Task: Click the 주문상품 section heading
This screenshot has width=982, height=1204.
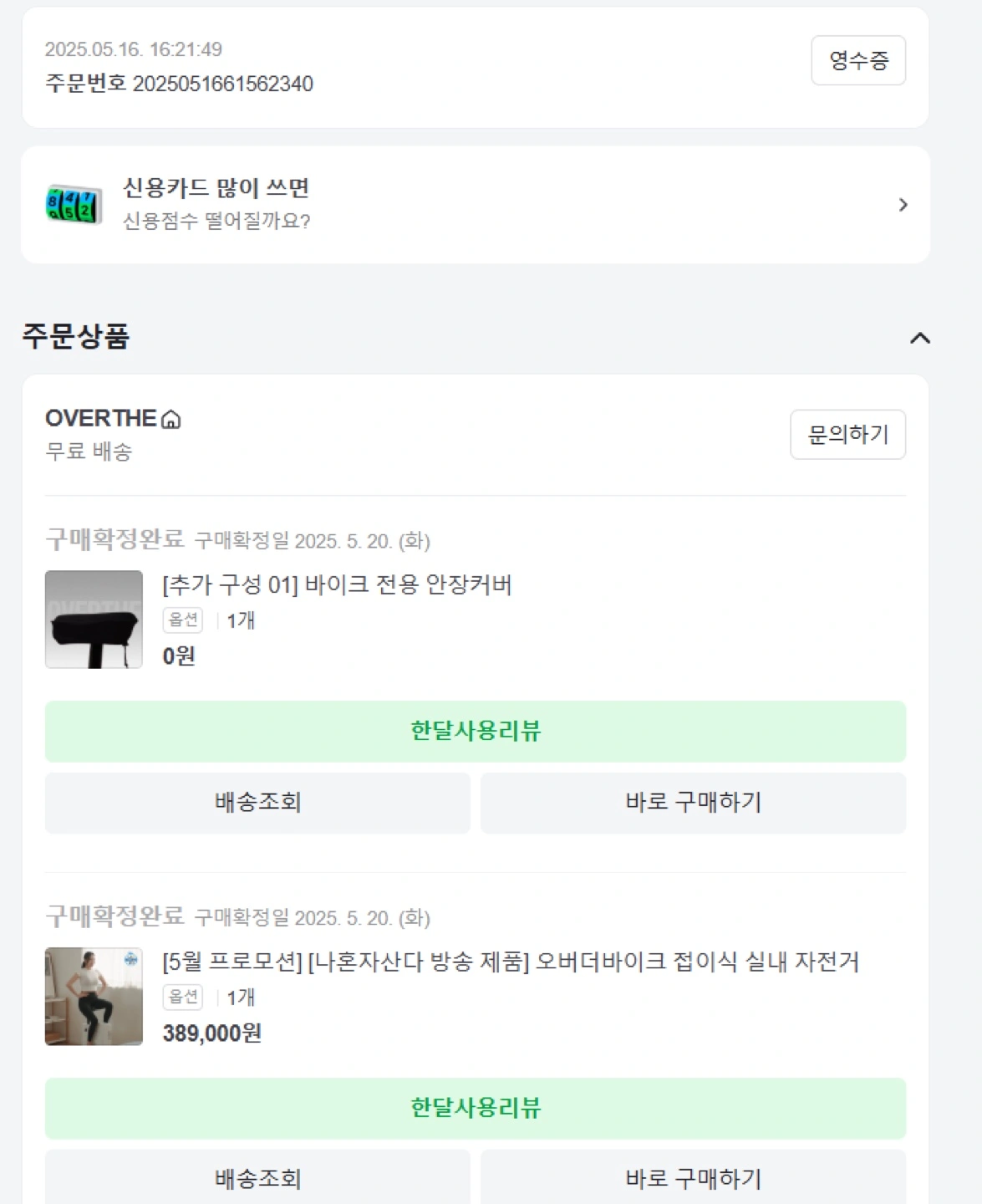Action: tap(76, 336)
